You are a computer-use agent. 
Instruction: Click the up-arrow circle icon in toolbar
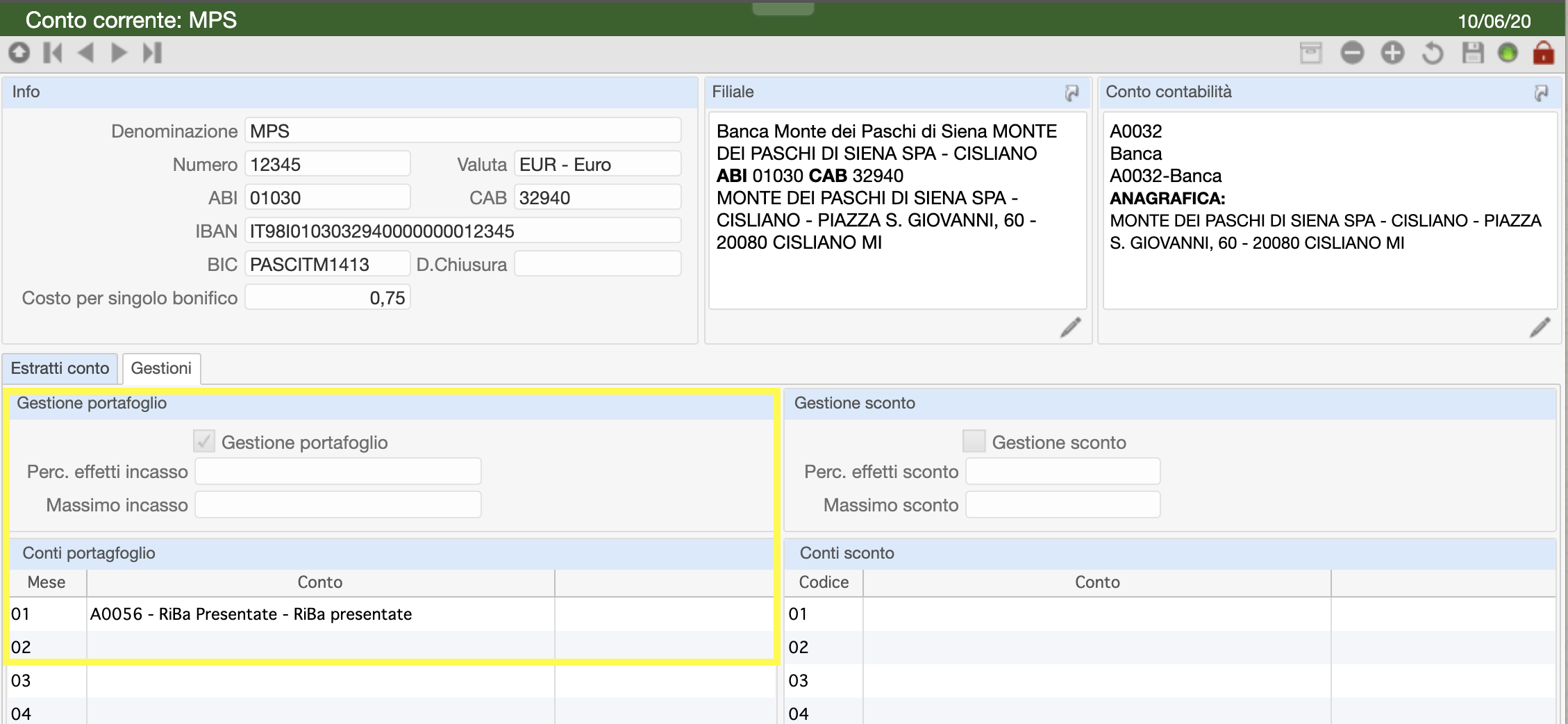19,53
